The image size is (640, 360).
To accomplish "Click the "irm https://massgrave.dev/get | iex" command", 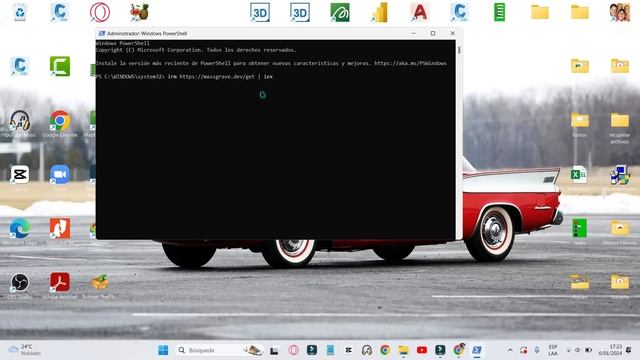I will [220, 77].
